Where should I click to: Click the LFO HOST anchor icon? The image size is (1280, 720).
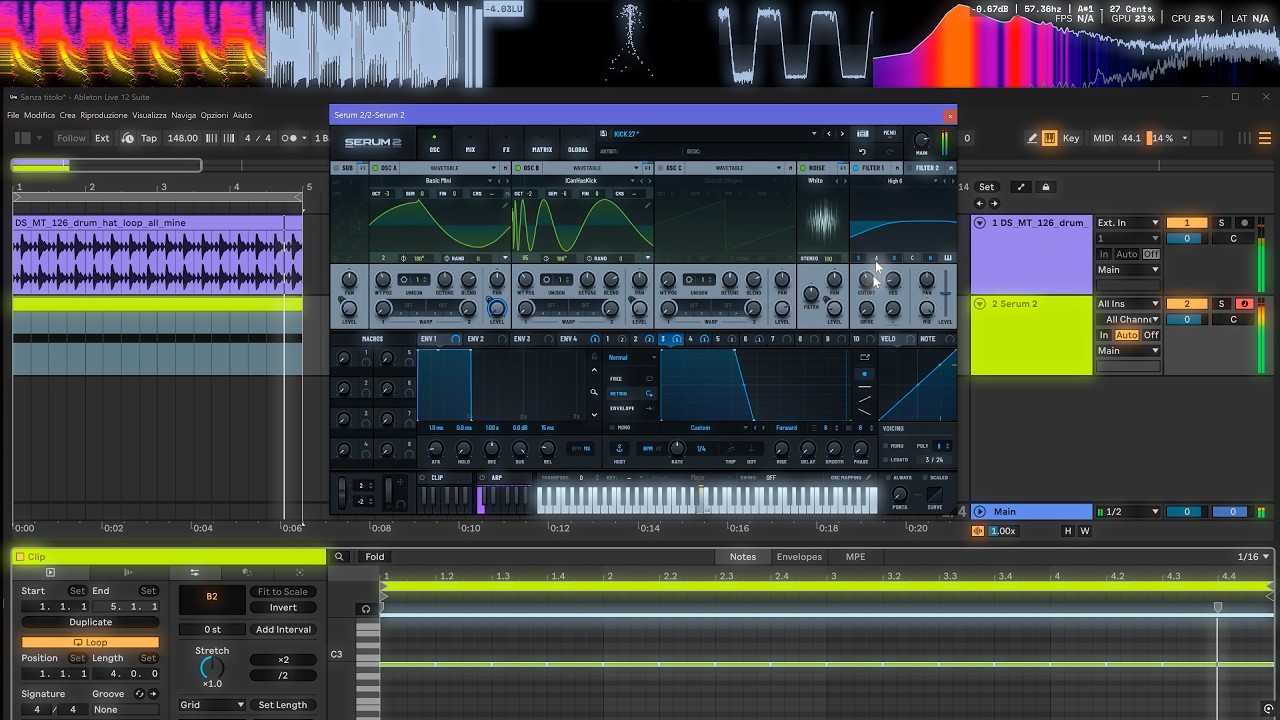pyautogui.click(x=619, y=448)
